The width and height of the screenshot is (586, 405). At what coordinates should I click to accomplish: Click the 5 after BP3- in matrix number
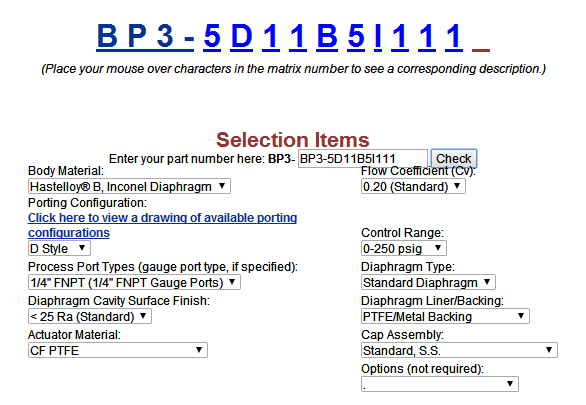coord(212,37)
